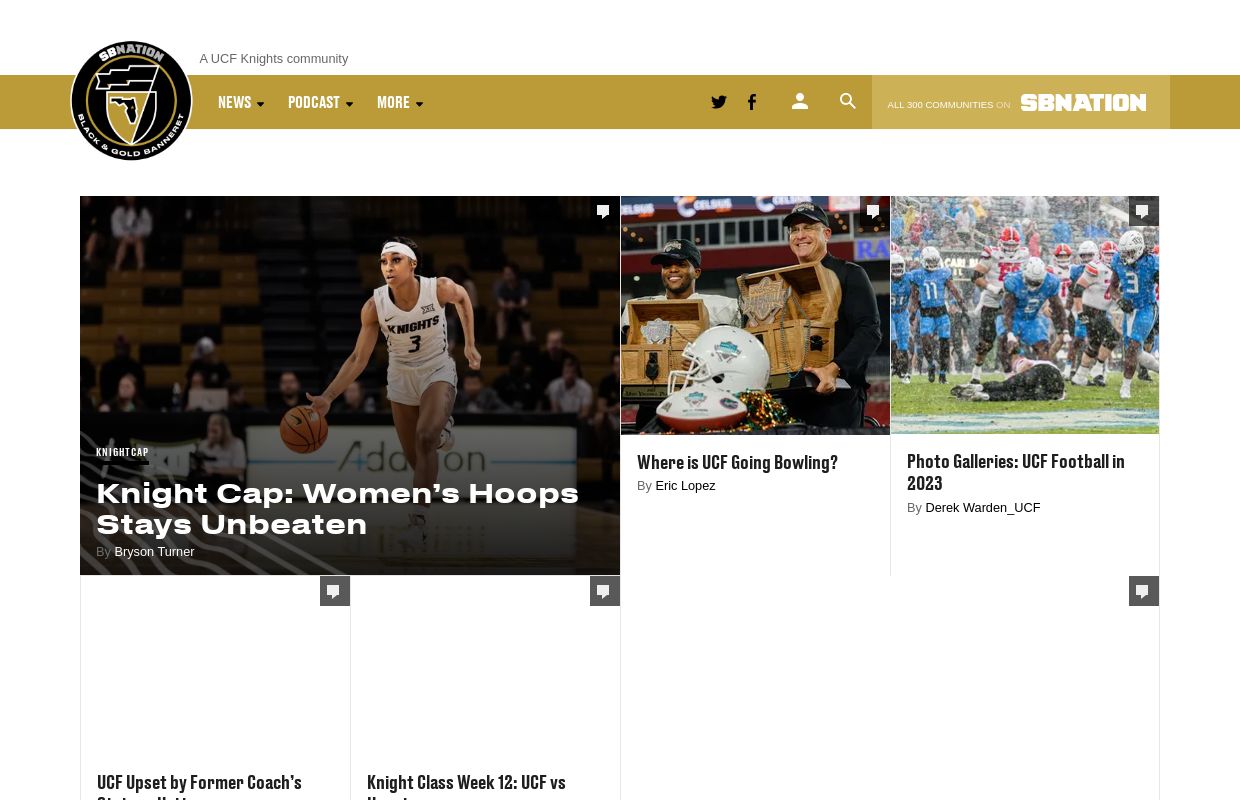Viewport: 1240px width, 800px height.
Task: Open comments icon on UCF Bowling story
Action: point(873,211)
